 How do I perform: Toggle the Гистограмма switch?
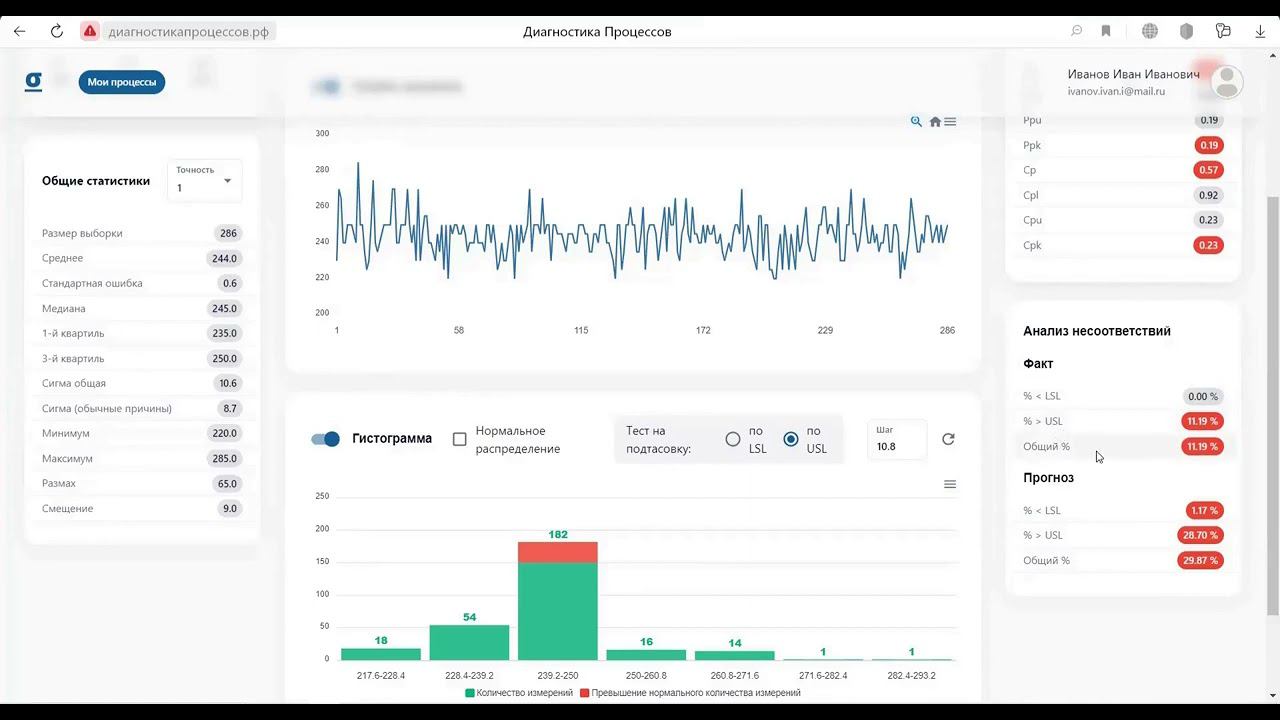[x=326, y=439]
